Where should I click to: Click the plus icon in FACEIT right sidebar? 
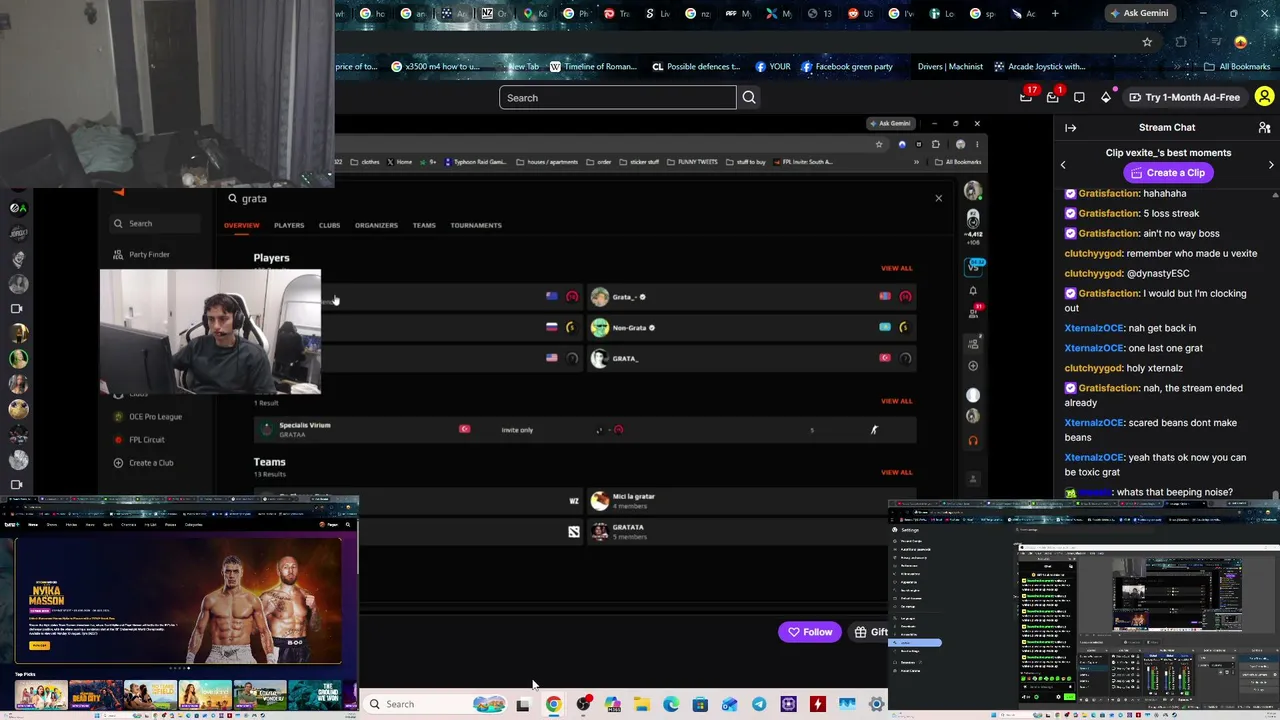[973, 366]
